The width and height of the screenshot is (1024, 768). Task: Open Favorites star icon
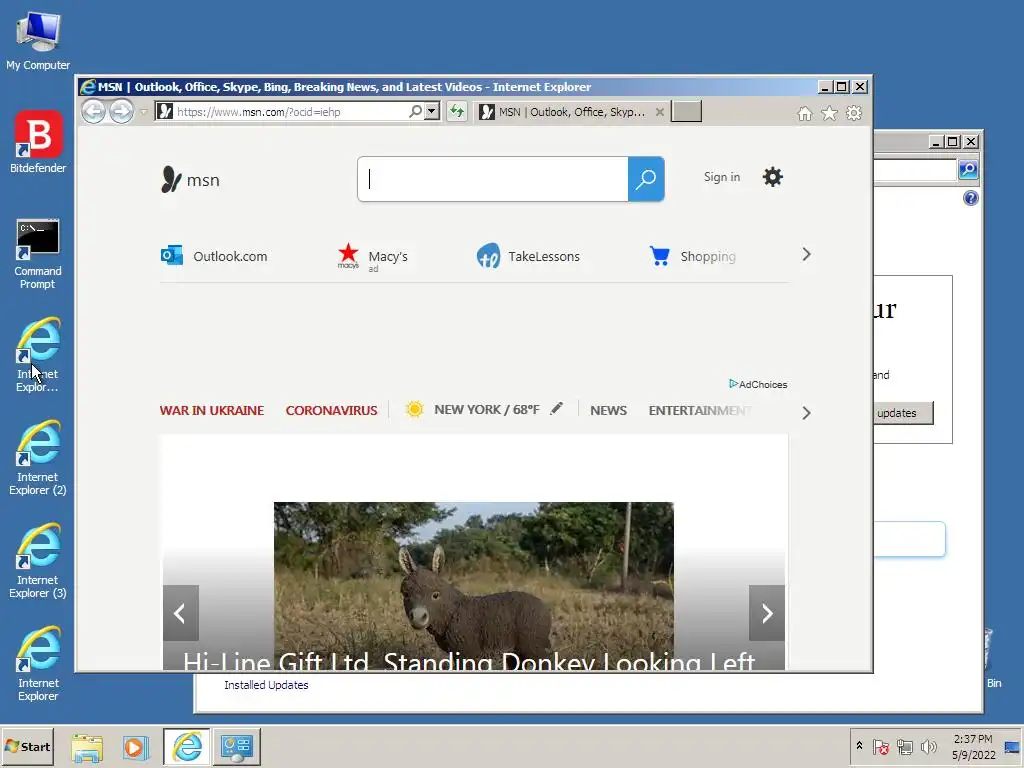pos(829,114)
